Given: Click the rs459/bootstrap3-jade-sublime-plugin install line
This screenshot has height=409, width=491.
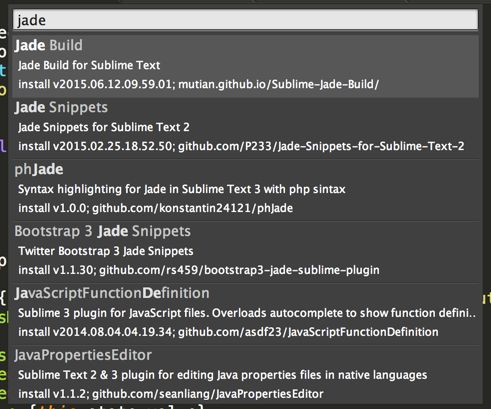Looking at the screenshot, I should [199, 270].
